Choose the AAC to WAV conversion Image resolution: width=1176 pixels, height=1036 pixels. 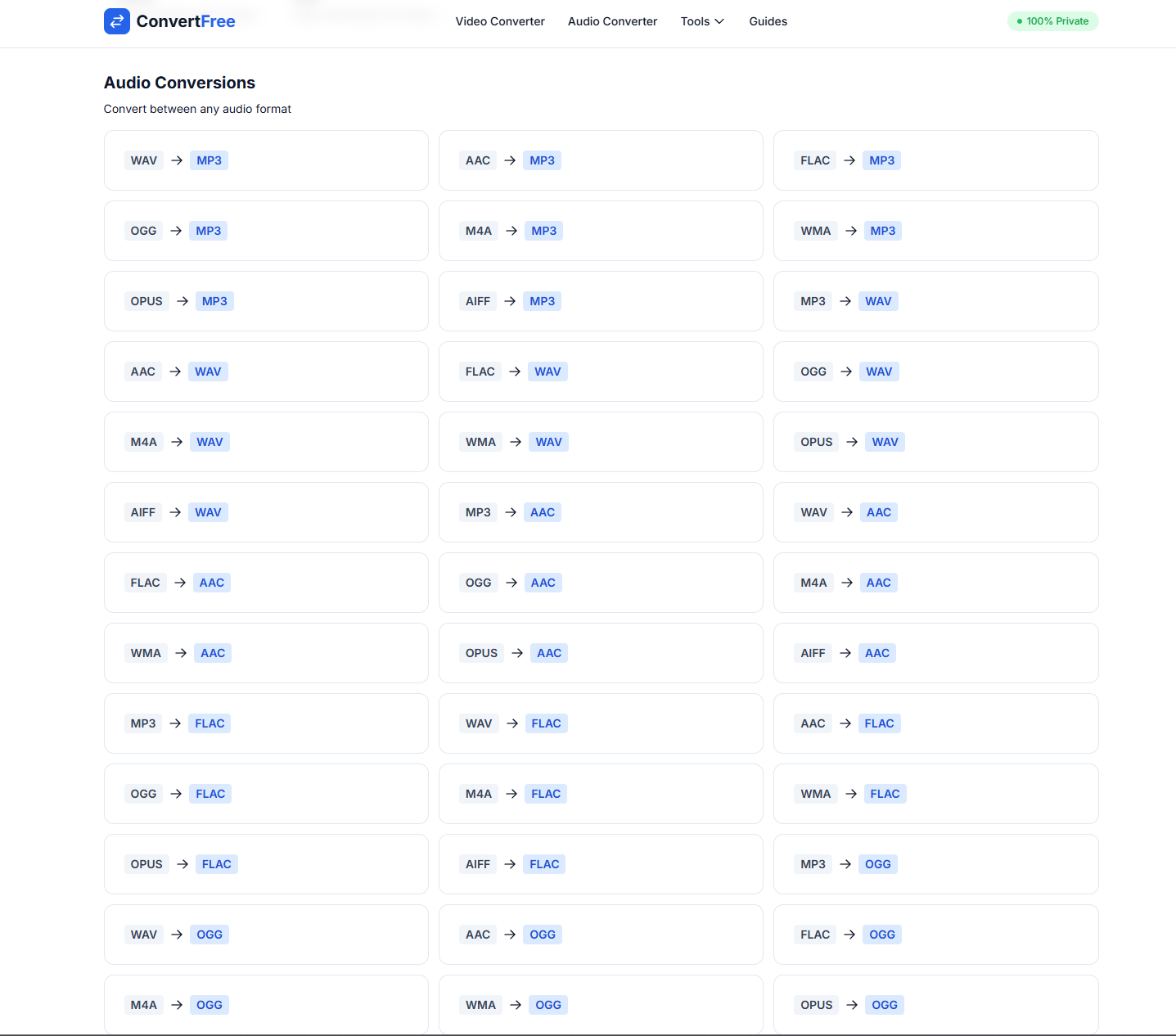pyautogui.click(x=266, y=372)
